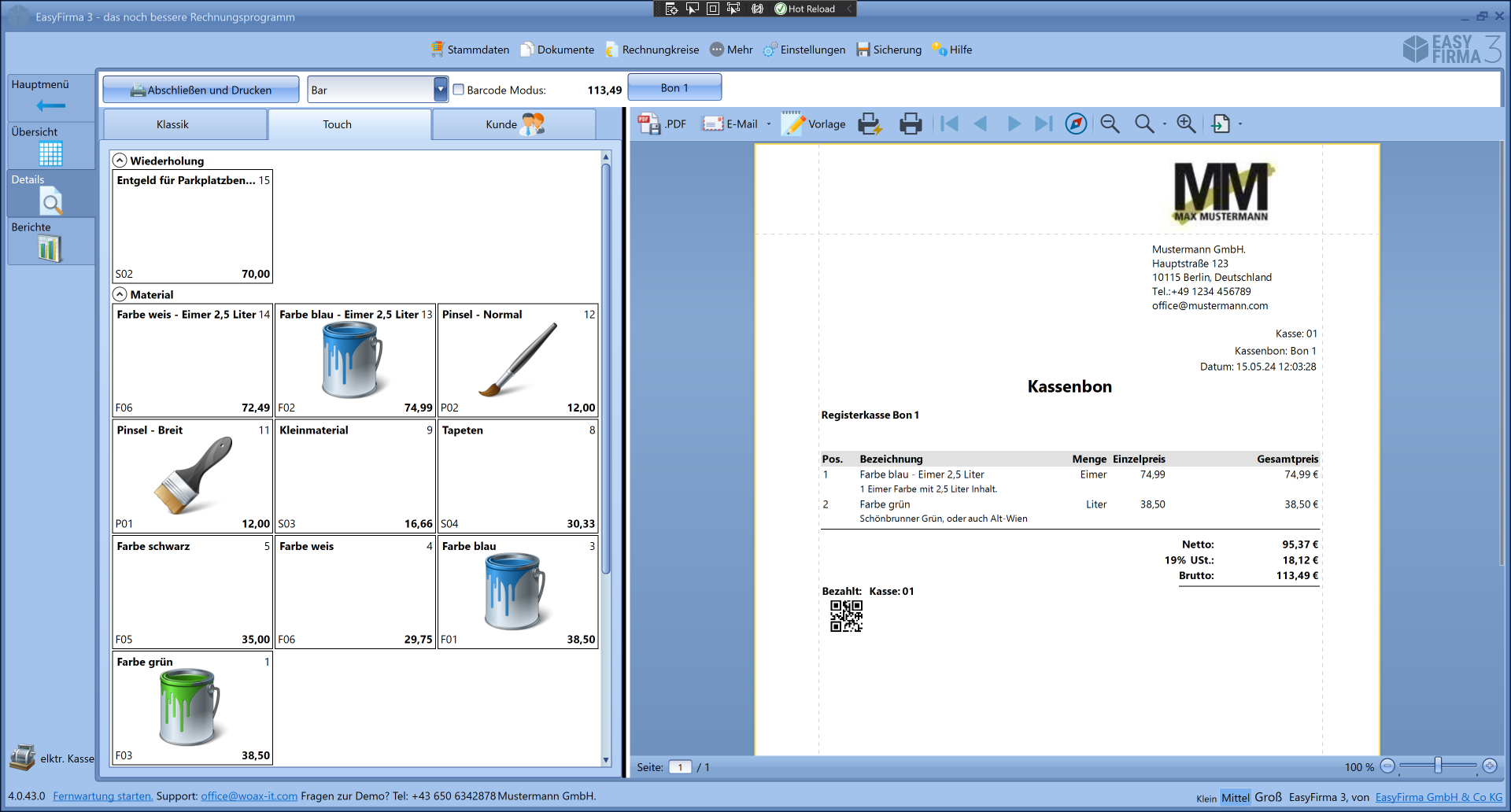The image size is (1511, 812).
Task: Open the Dokumente menu
Action: (x=557, y=50)
